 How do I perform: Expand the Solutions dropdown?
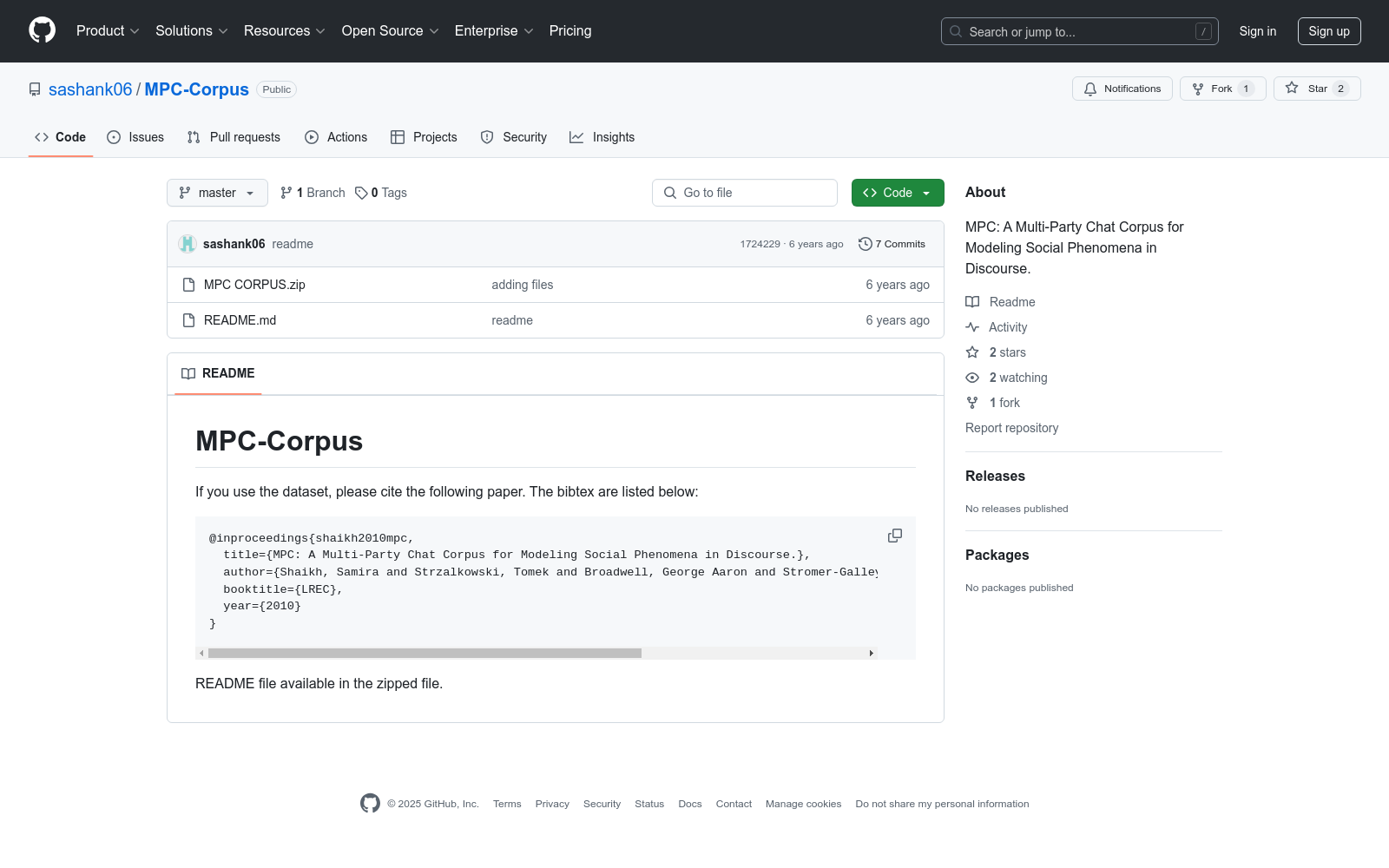tap(192, 31)
